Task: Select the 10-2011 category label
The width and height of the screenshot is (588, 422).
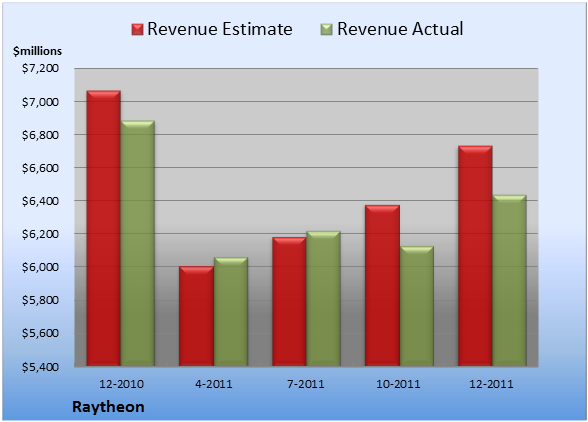Action: (398, 384)
